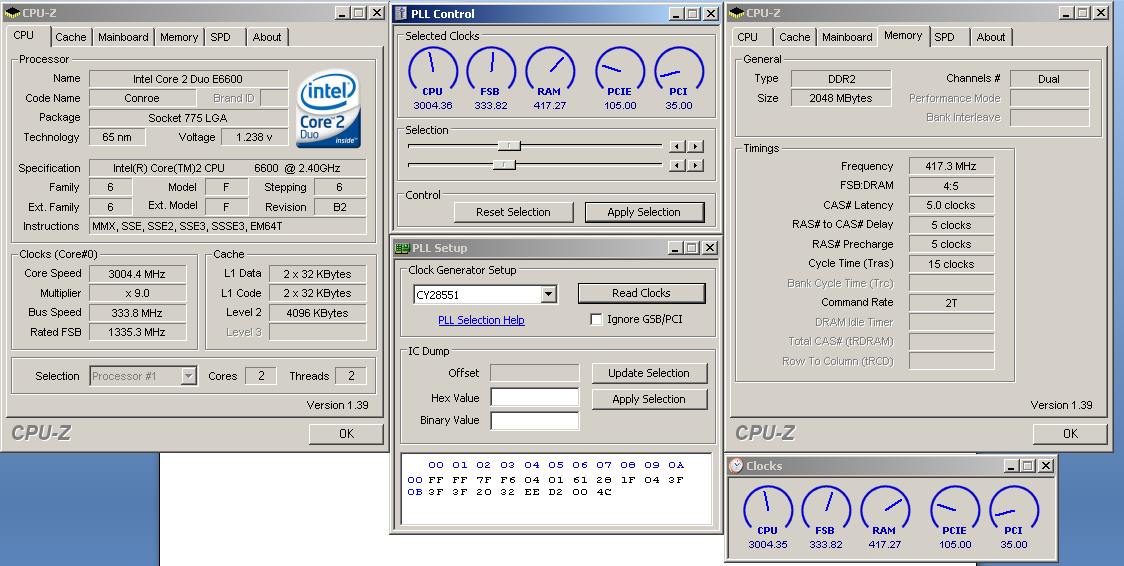Enable the Ignore GSB/PCI checkbox

pos(597,320)
